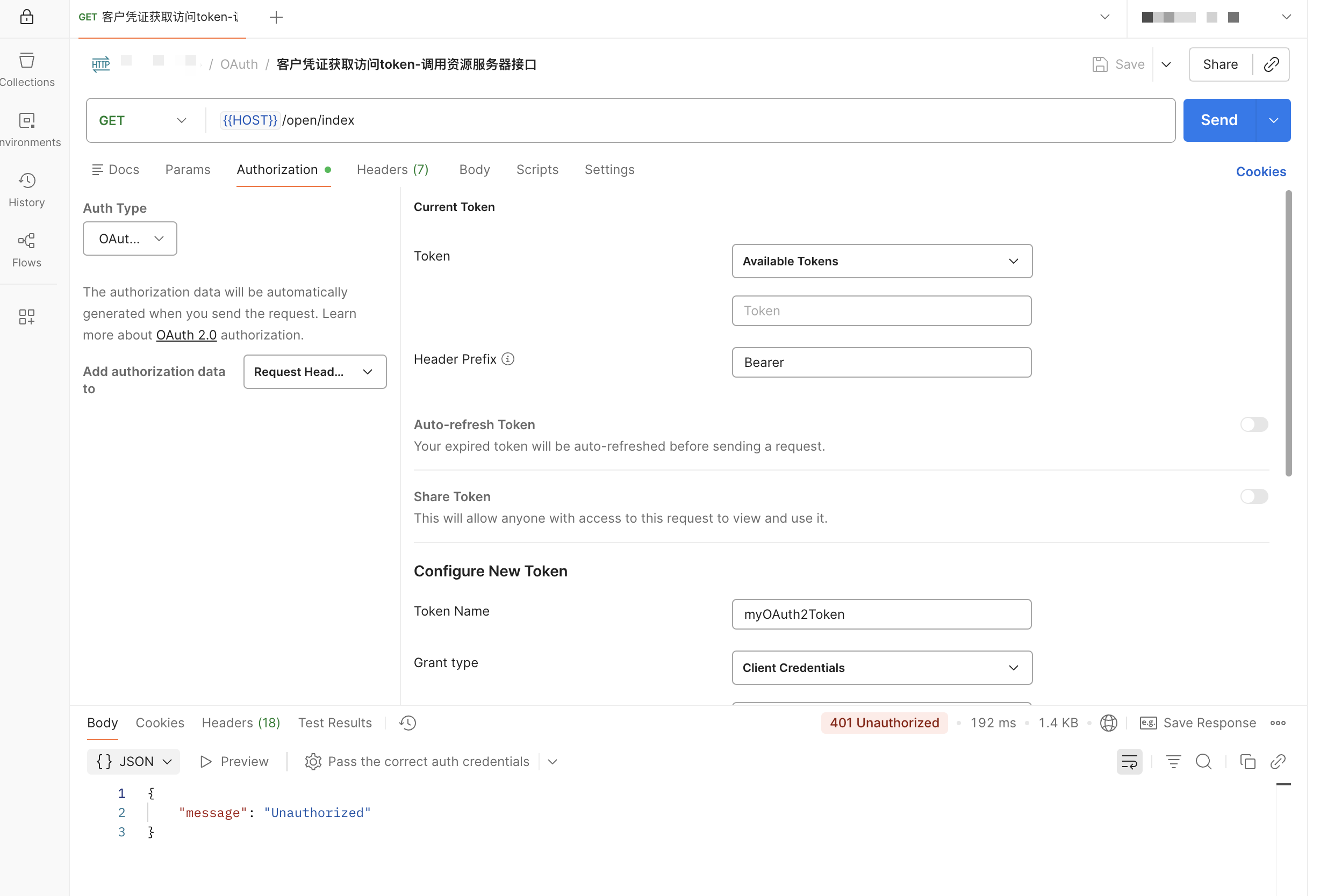Open the Collections sidebar icon

pos(27,68)
